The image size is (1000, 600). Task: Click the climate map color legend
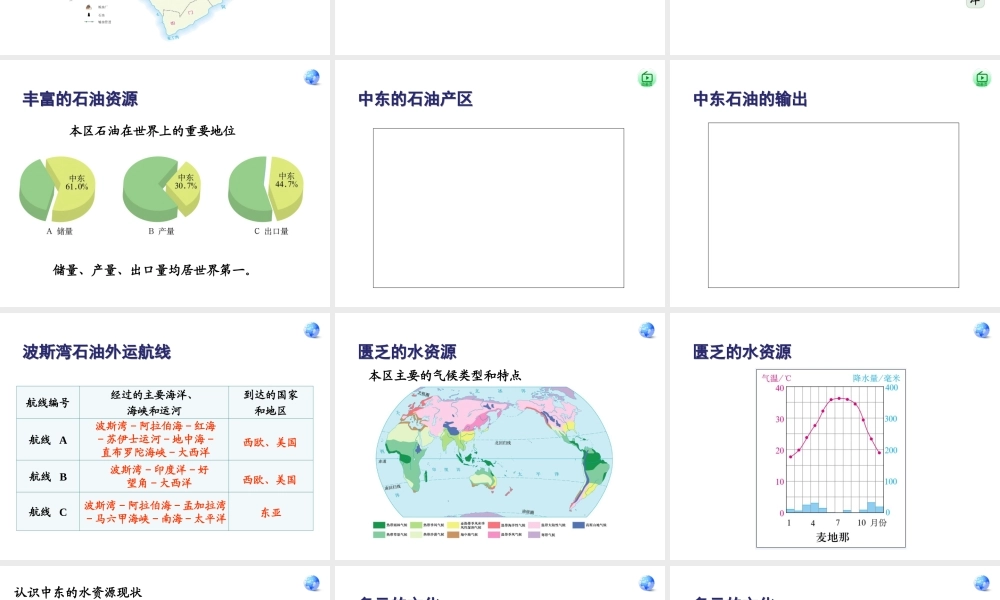[490, 529]
